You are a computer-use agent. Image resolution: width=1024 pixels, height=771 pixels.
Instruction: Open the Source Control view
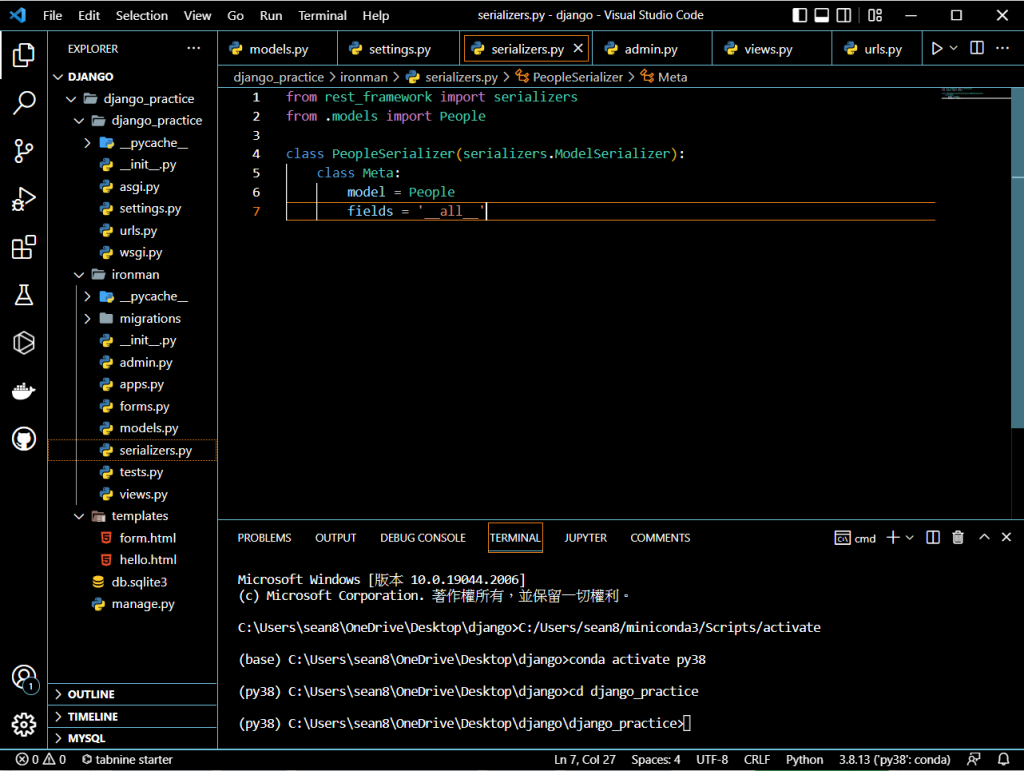pos(24,151)
